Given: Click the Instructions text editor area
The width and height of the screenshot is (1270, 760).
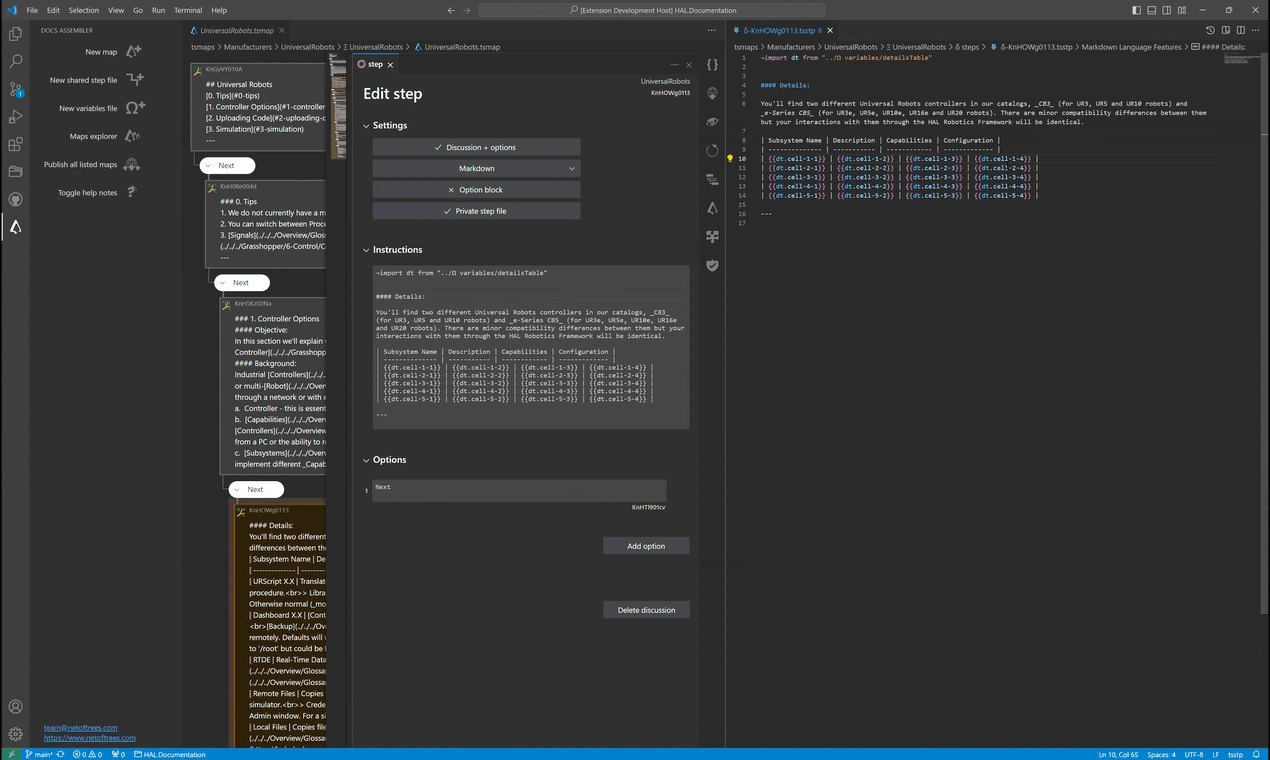Looking at the screenshot, I should click(531, 347).
